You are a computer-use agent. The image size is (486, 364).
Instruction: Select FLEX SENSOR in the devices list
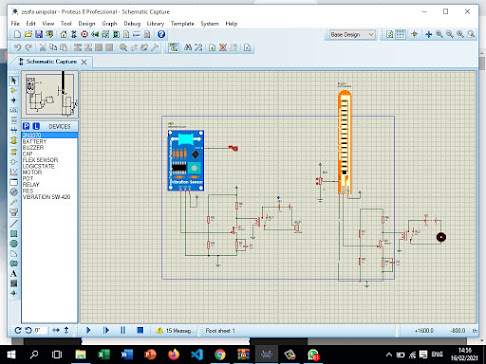click(50, 160)
